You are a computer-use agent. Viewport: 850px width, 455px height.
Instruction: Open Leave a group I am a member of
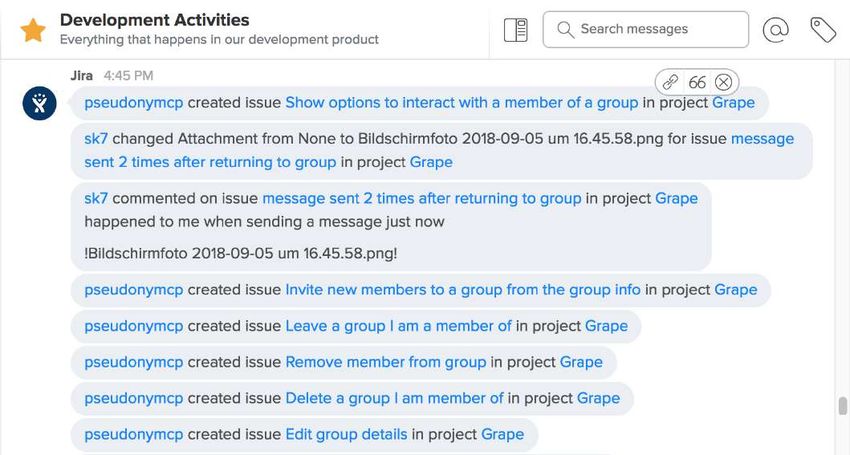point(398,326)
